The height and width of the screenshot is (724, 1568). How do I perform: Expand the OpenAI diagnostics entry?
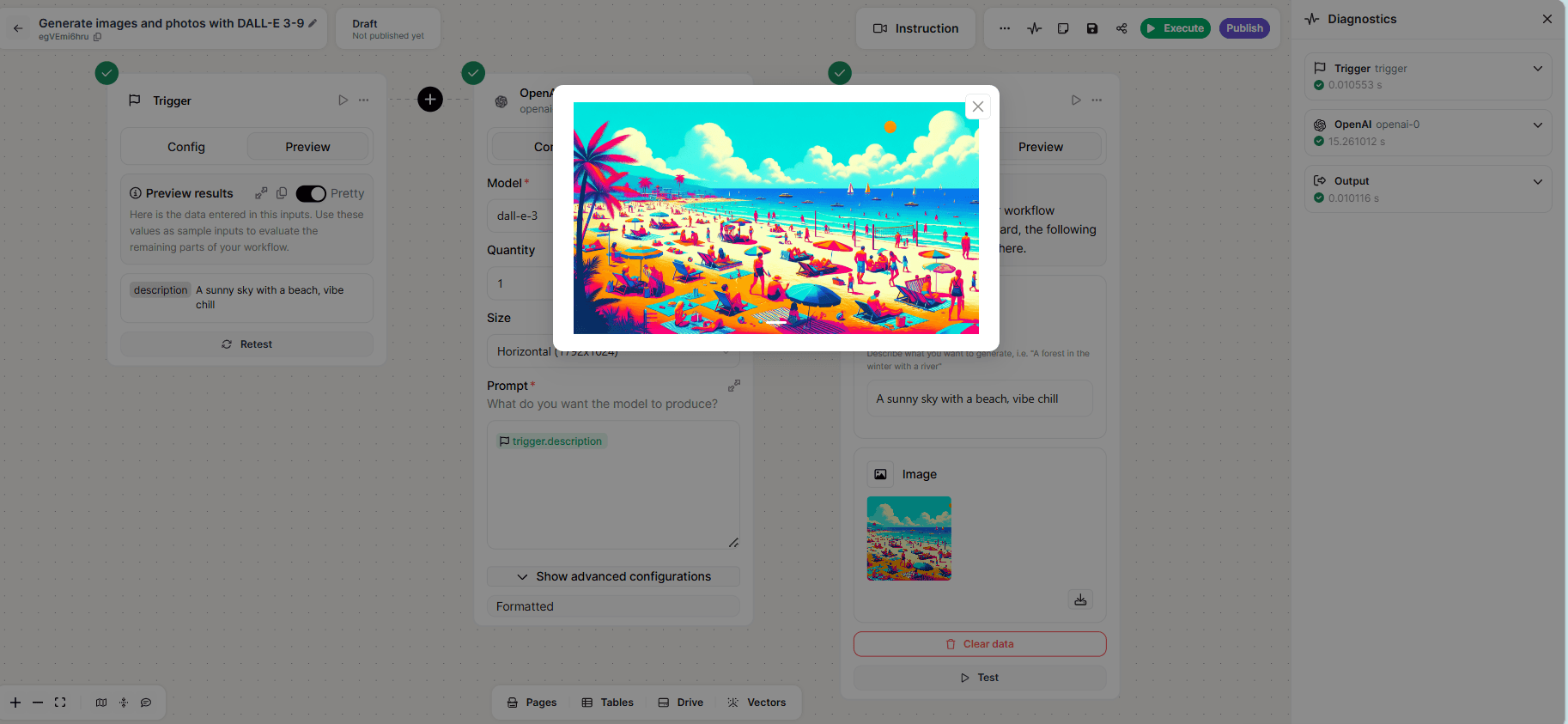[1537, 125]
